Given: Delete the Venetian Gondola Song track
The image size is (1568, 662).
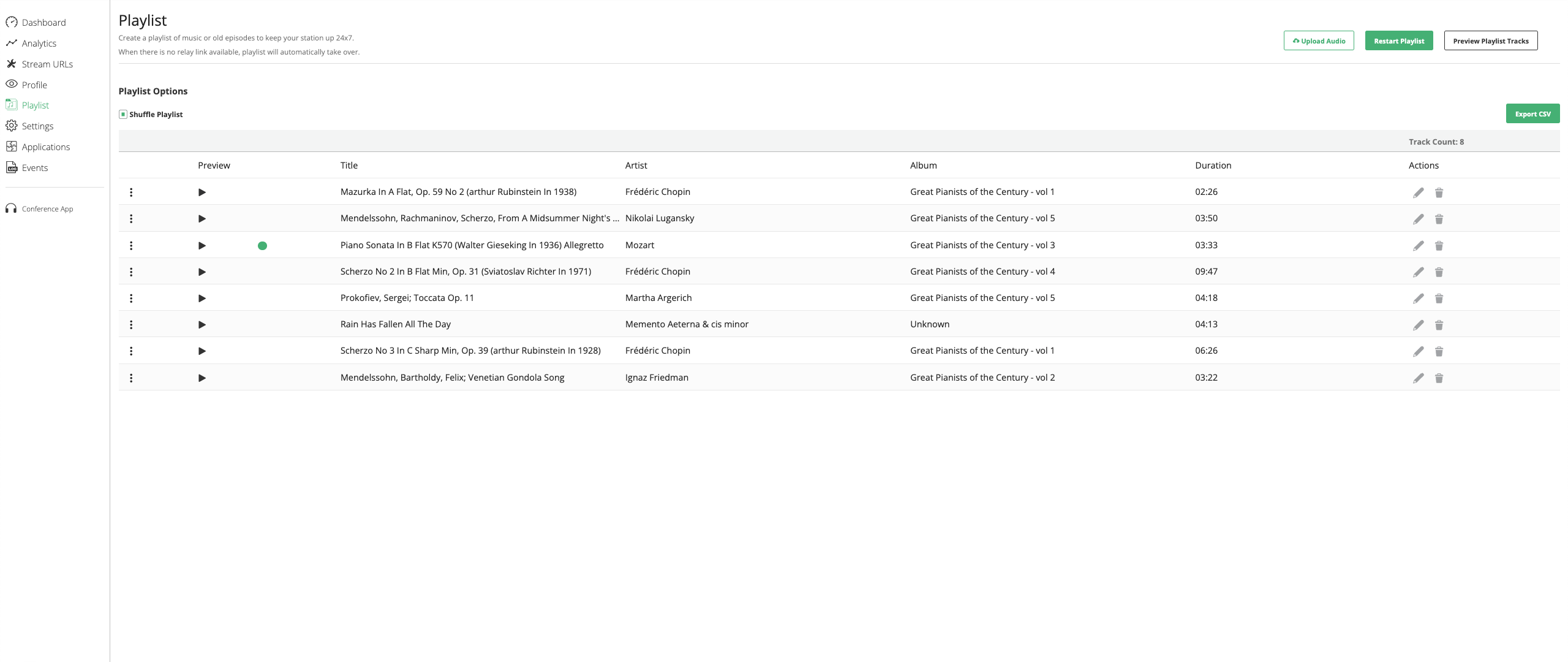Looking at the screenshot, I should (x=1439, y=378).
